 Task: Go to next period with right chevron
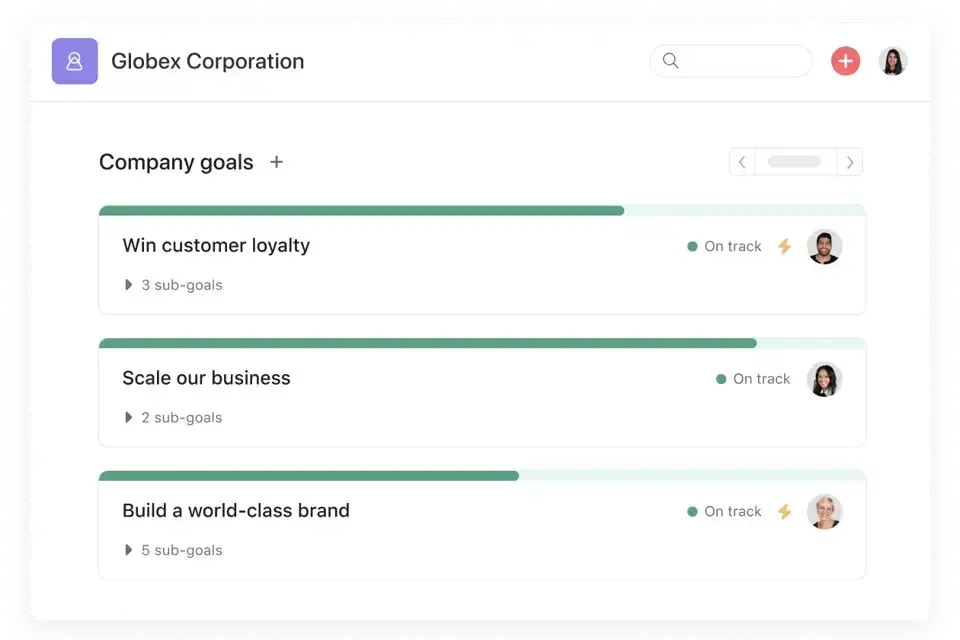point(850,162)
